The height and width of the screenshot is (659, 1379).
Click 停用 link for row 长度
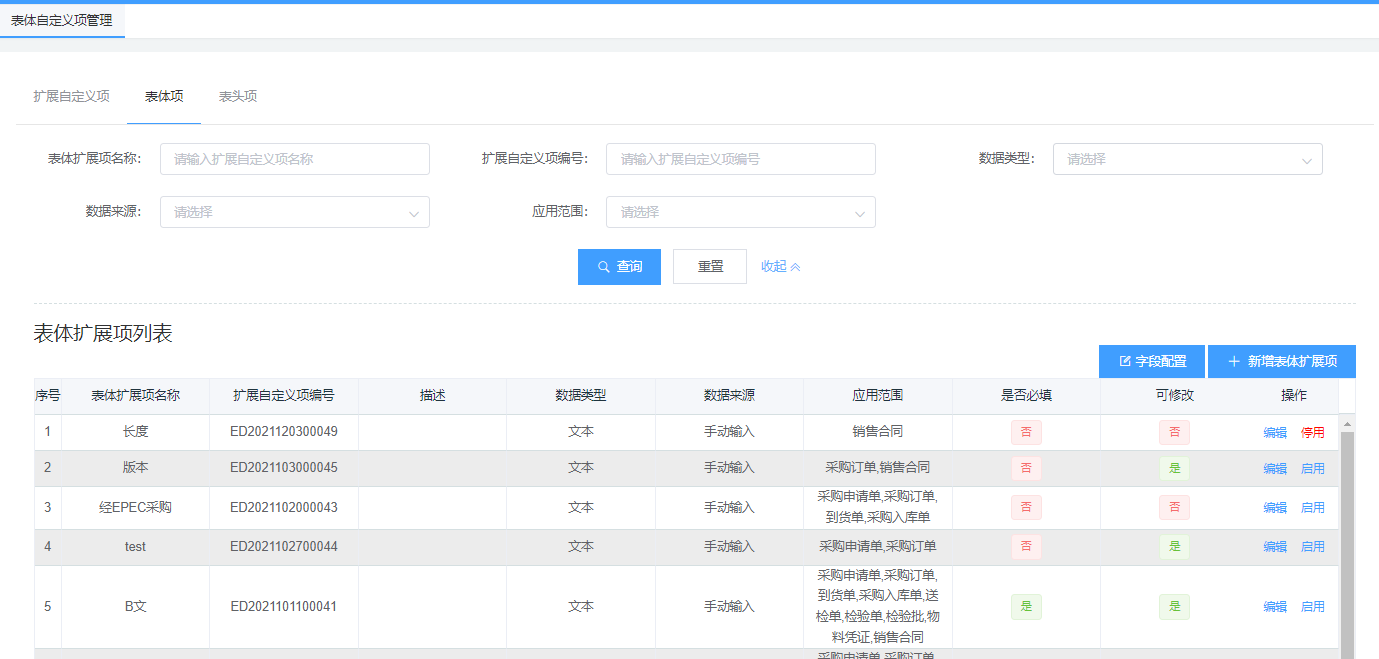coord(1312,433)
